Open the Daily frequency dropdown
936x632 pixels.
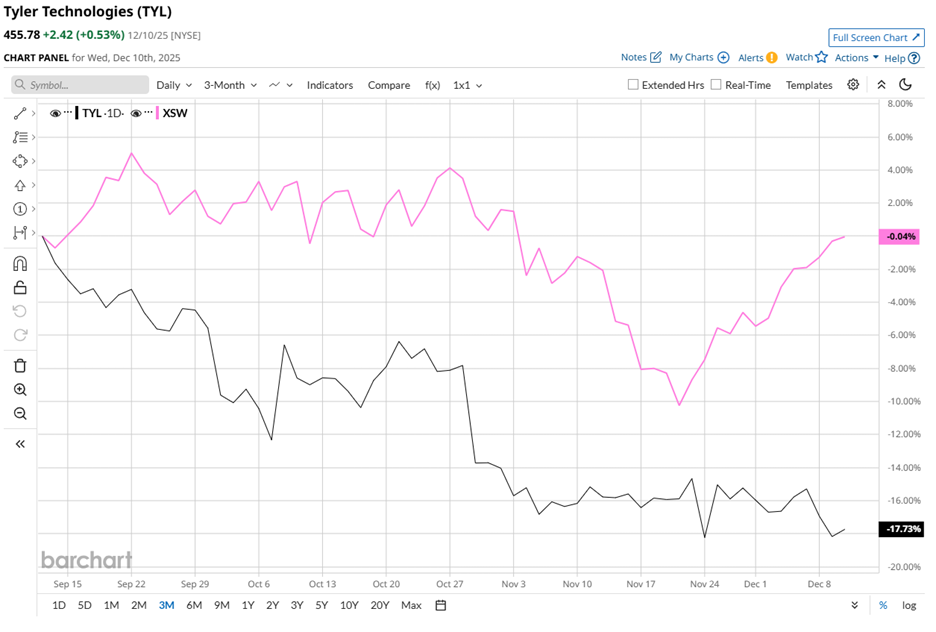click(174, 85)
